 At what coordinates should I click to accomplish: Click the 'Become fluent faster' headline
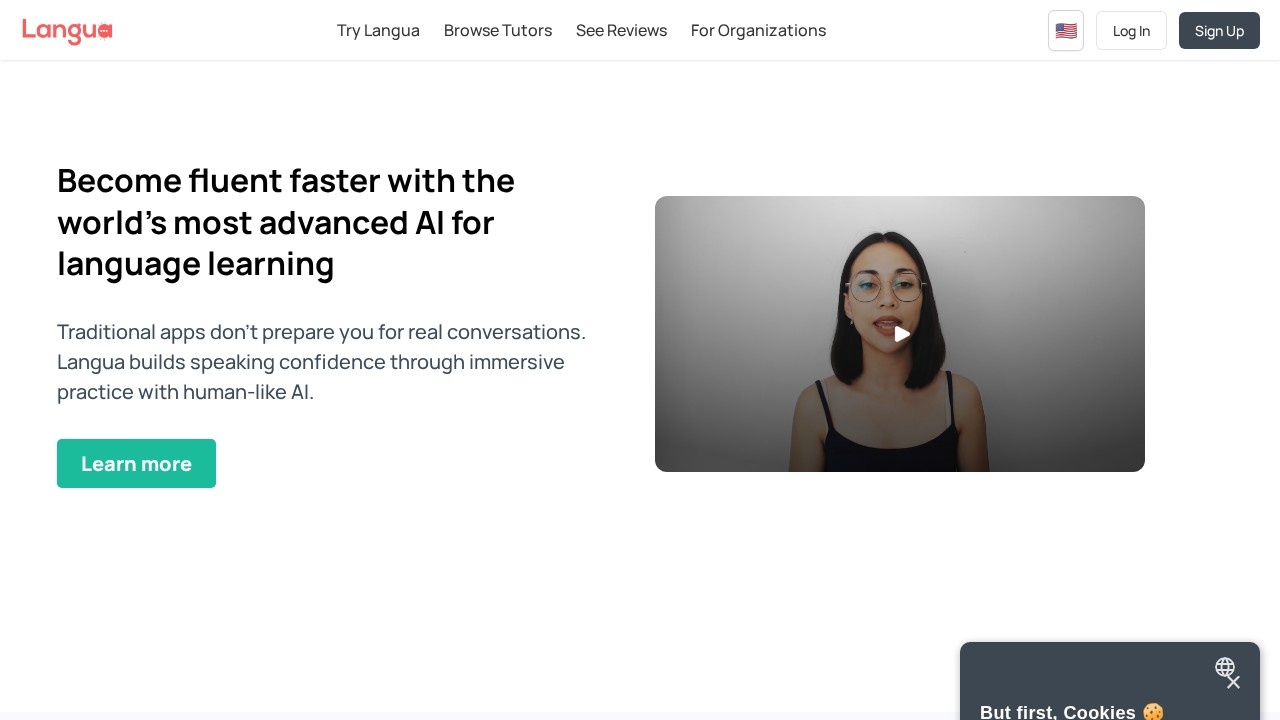286,222
